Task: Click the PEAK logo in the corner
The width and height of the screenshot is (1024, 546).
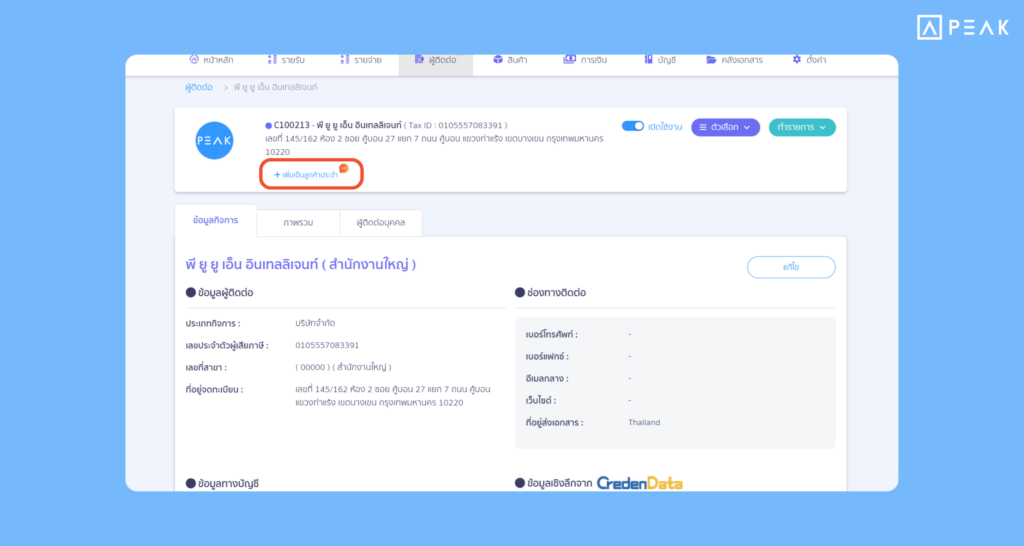Action: click(x=963, y=28)
